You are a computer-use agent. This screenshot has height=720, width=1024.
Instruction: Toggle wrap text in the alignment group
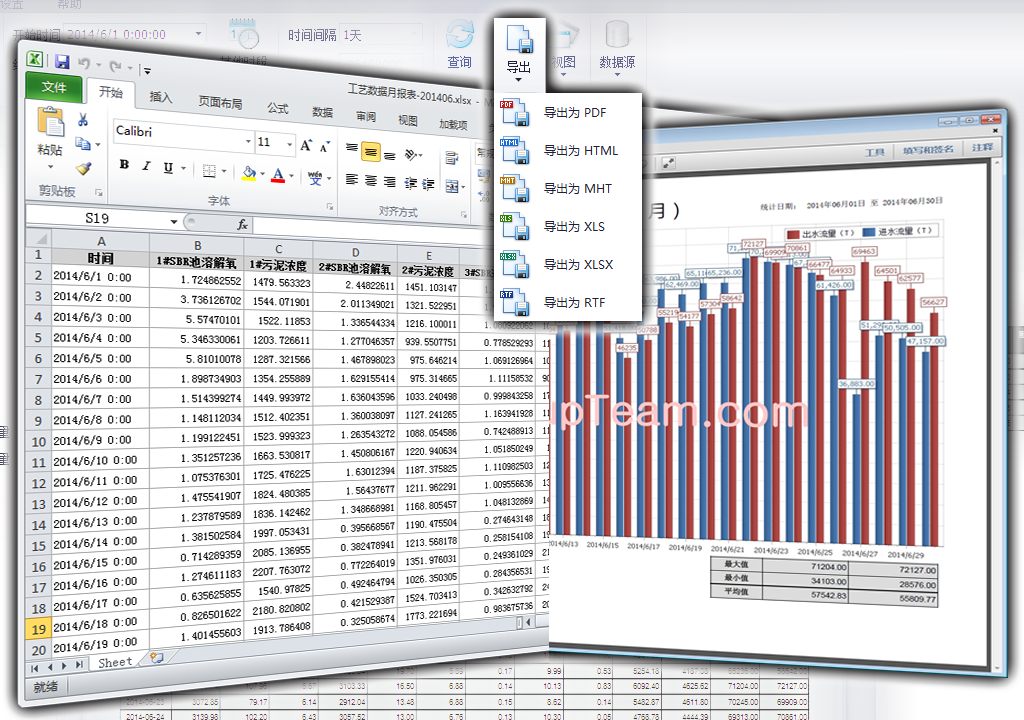click(x=451, y=158)
